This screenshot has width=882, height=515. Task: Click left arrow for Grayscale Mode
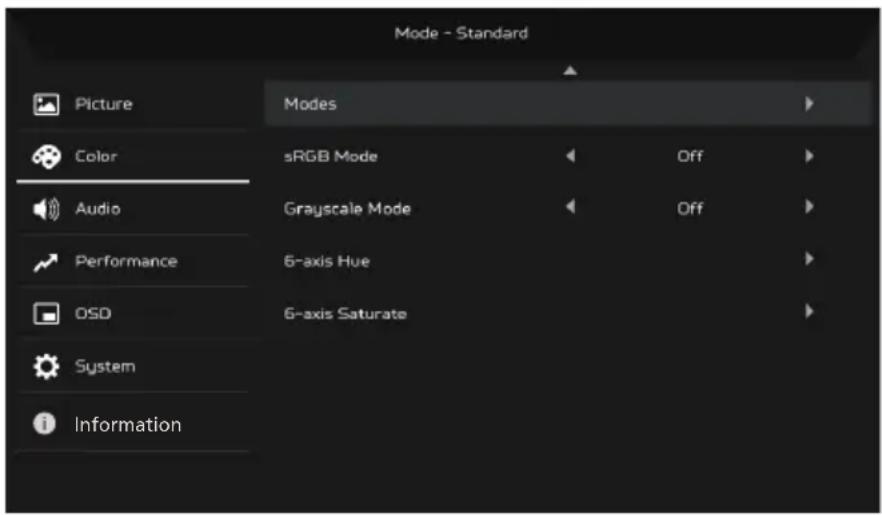coord(570,207)
